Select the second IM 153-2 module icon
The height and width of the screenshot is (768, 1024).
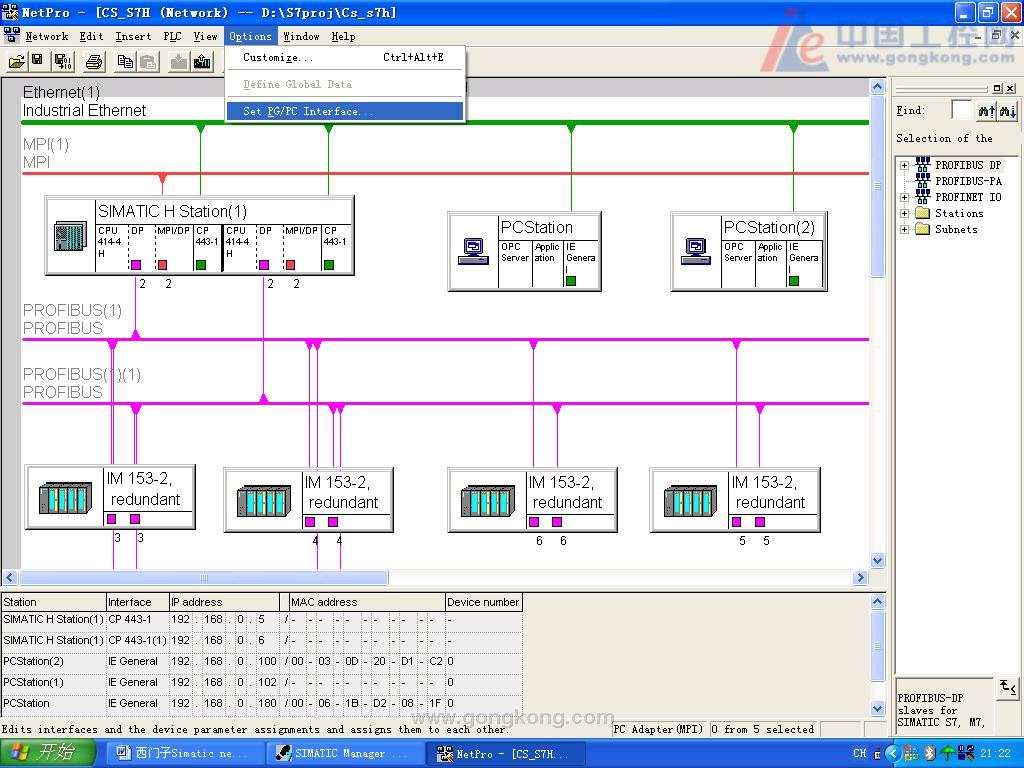point(264,501)
